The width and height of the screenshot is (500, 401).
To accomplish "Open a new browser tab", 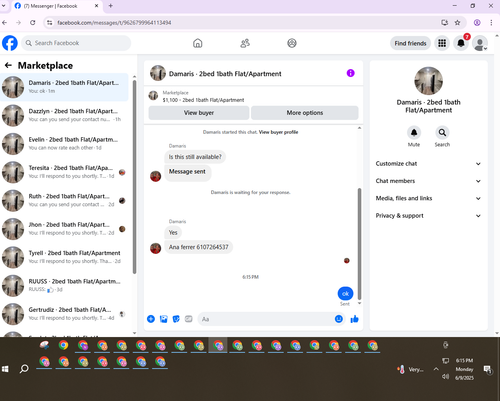I will 110,6.
